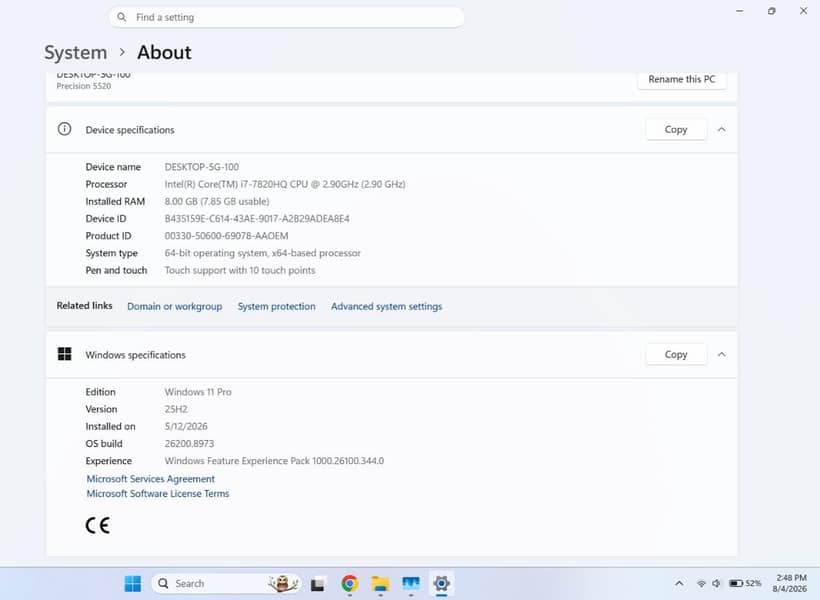Select the 64-bit operating system text
Viewport: 820px width, 600px height.
pyautogui.click(x=263, y=253)
